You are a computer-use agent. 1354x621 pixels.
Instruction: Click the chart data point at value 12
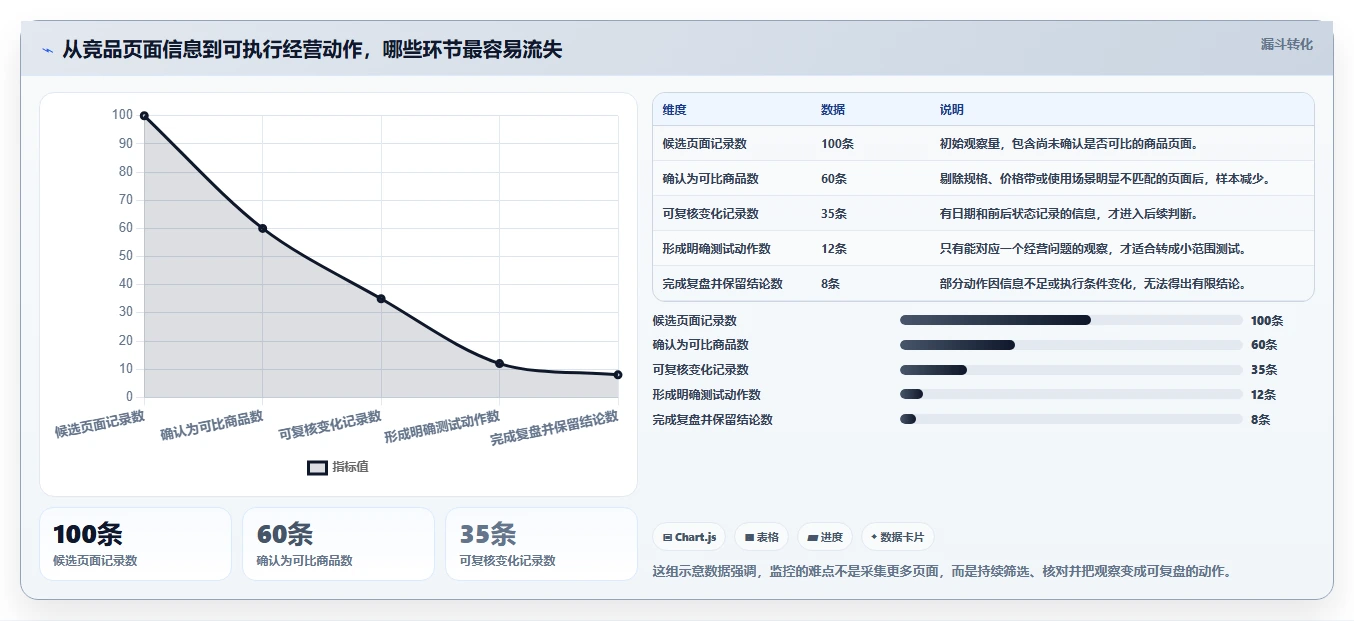coord(499,364)
